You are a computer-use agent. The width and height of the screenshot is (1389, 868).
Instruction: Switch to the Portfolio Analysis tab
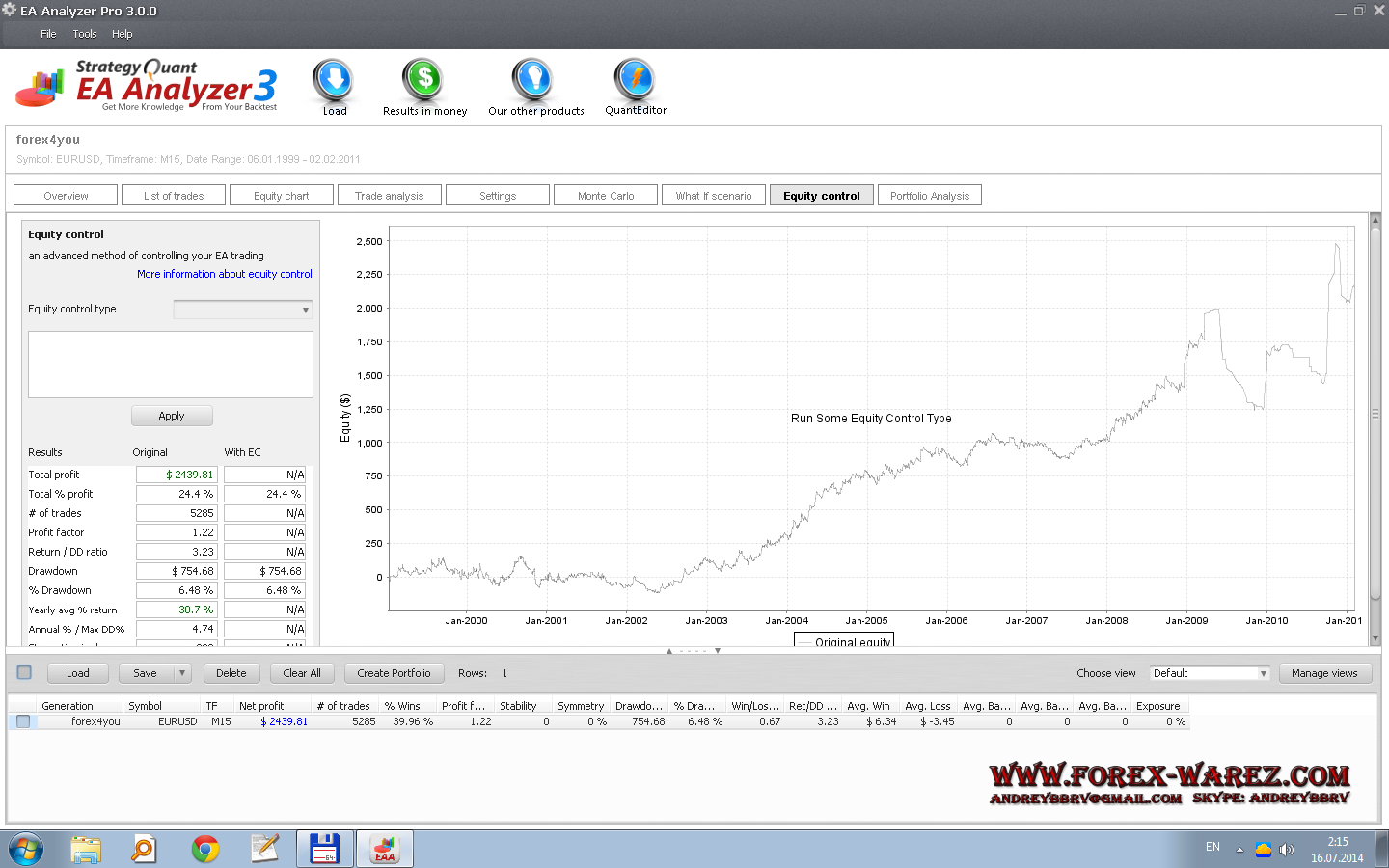[x=929, y=196]
